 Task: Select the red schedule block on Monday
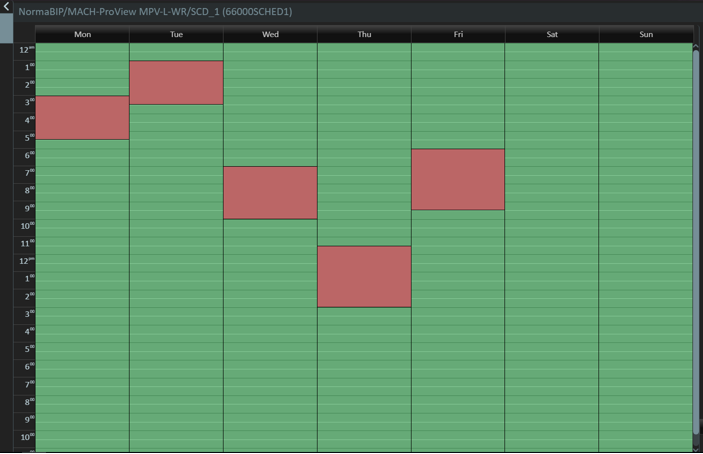pos(82,118)
